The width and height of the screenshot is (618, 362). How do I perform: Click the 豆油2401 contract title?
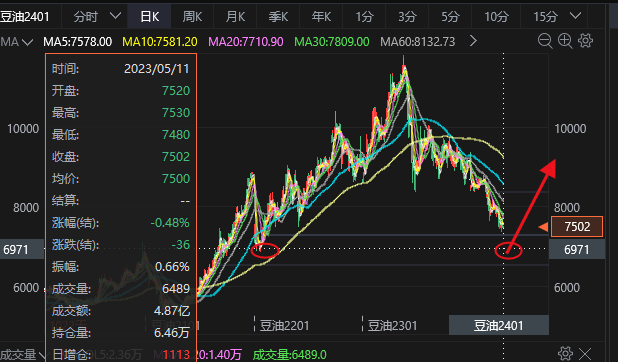pyautogui.click(x=25, y=17)
